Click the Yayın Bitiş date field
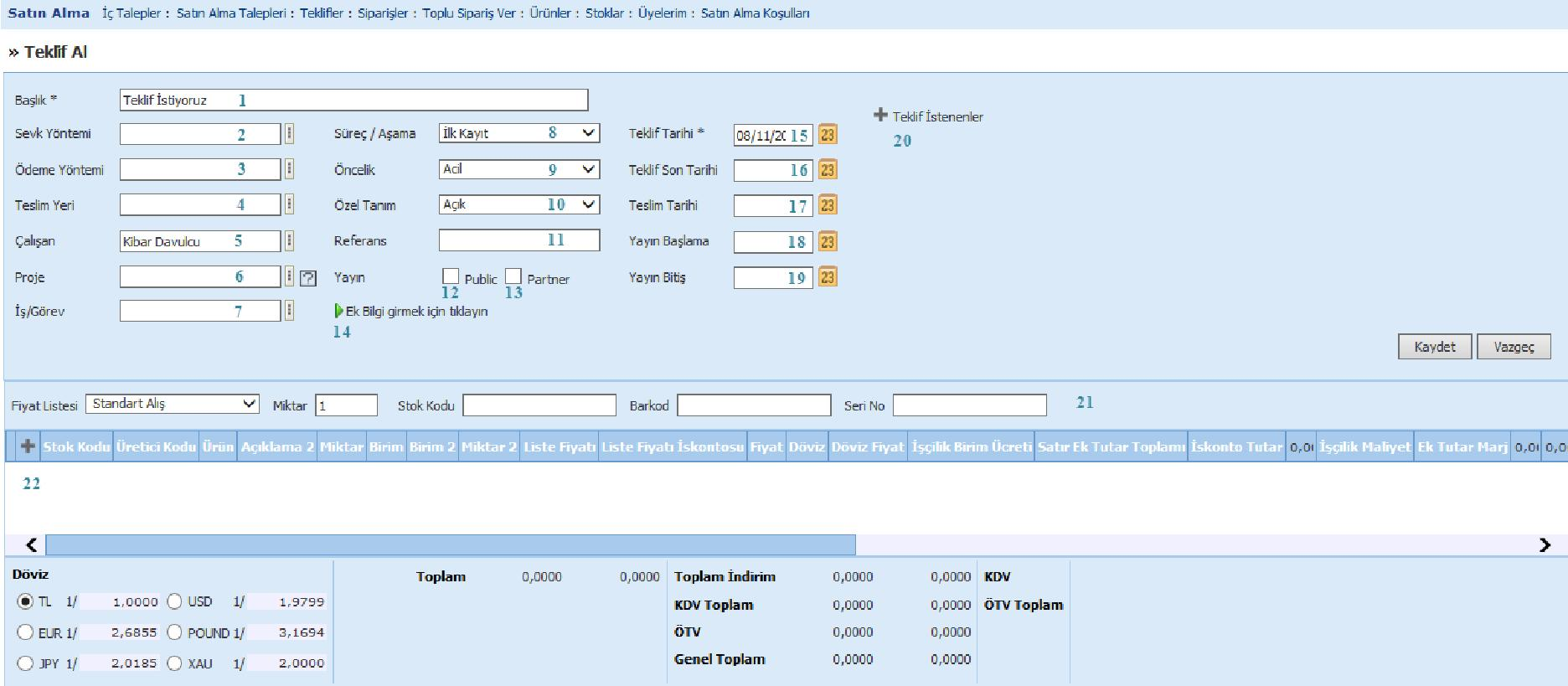Image resolution: width=1568 pixels, height=686 pixels. [x=773, y=277]
